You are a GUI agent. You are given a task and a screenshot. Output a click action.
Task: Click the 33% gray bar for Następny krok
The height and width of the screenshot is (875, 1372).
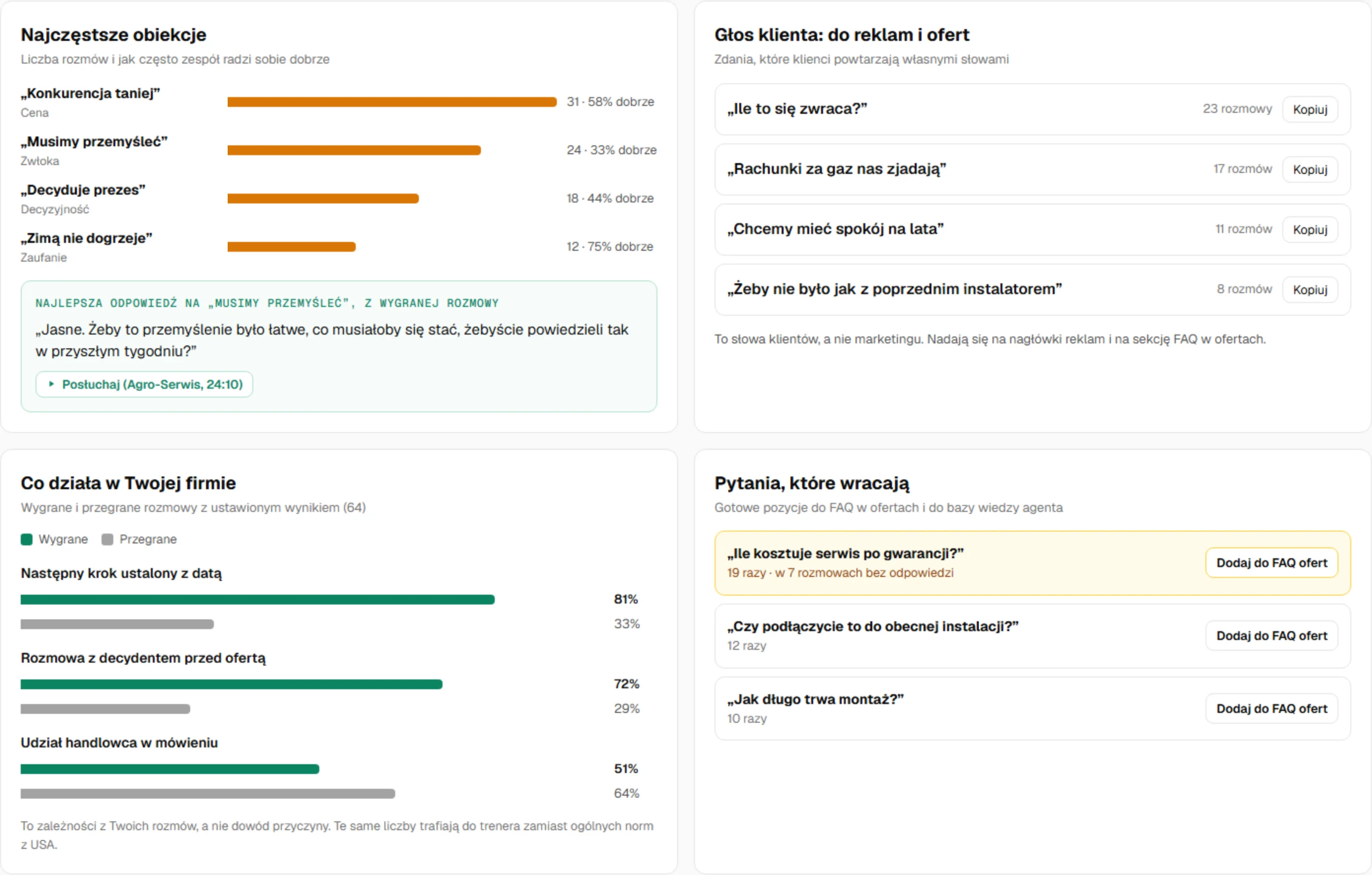(x=117, y=624)
